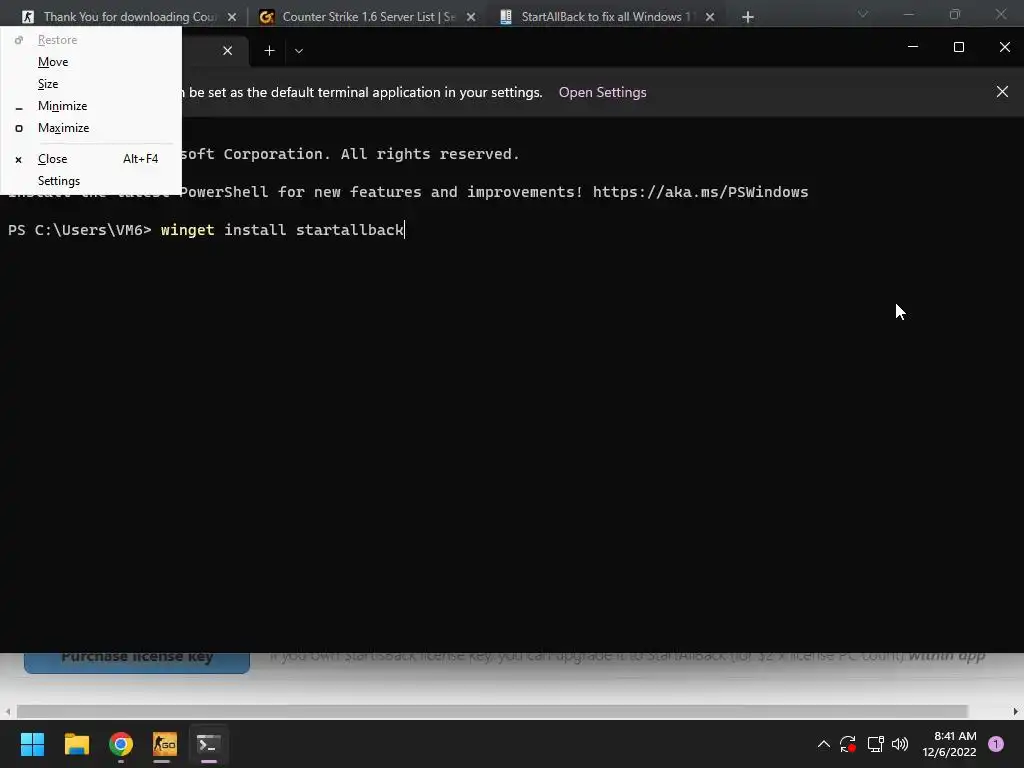Close the Thank You for downloading tab
The height and width of the screenshot is (768, 1024).
232,17
